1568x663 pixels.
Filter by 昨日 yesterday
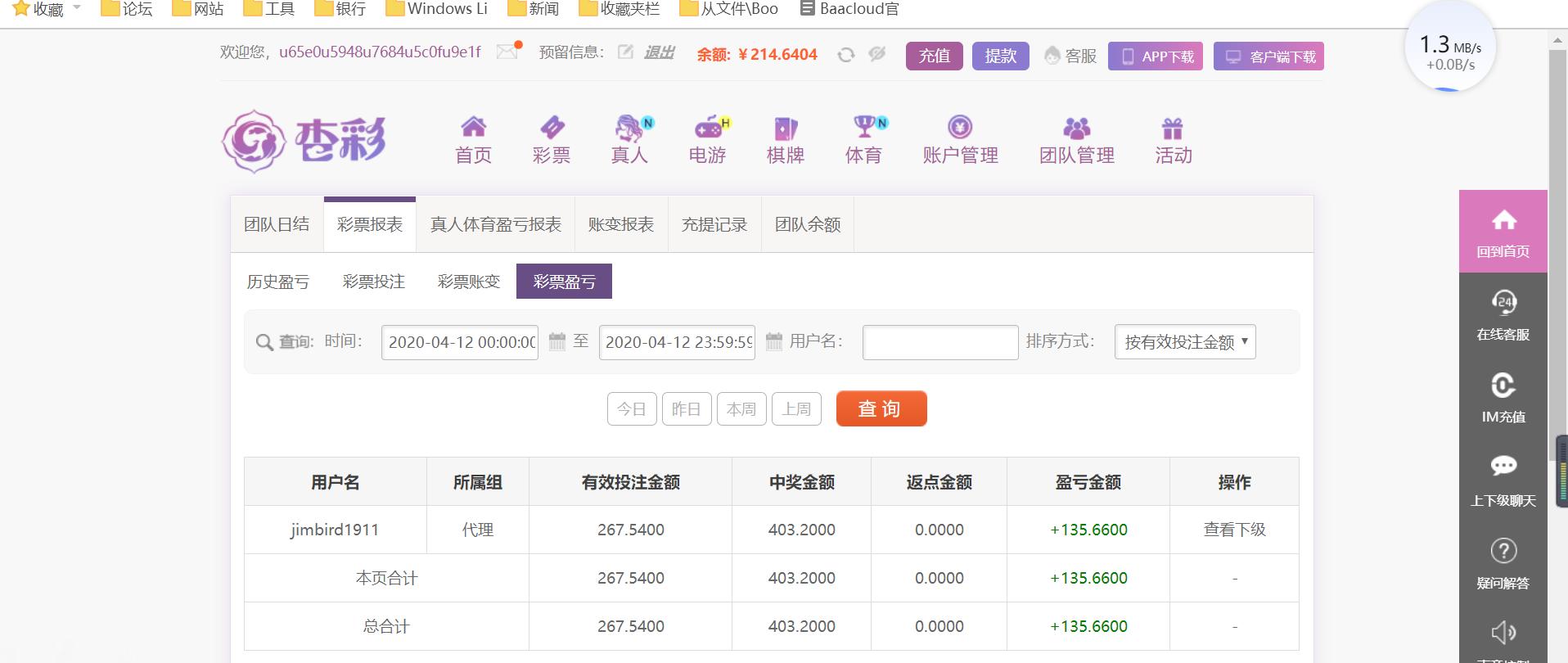687,408
